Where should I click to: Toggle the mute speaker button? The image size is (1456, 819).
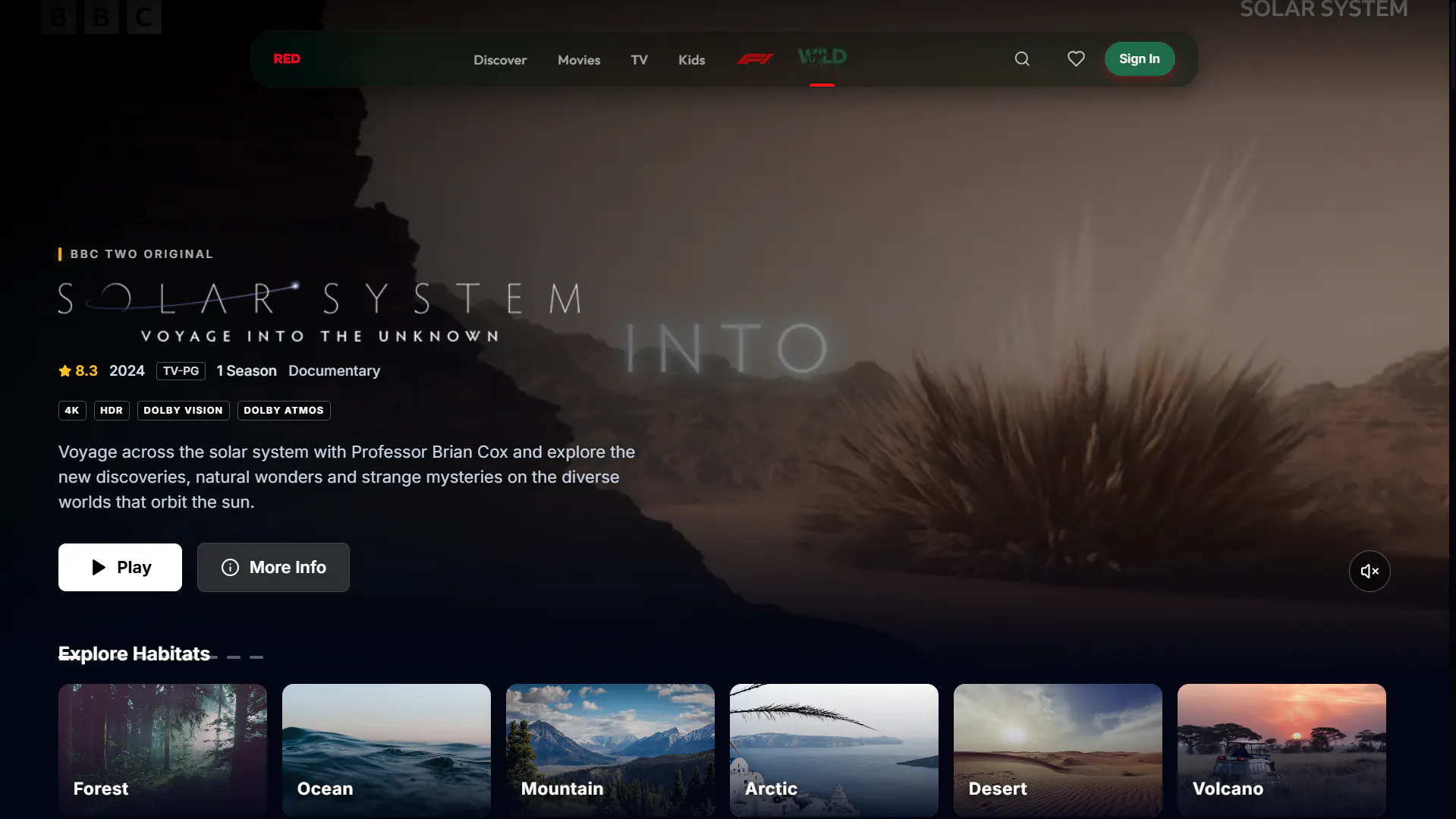pyautogui.click(x=1370, y=571)
